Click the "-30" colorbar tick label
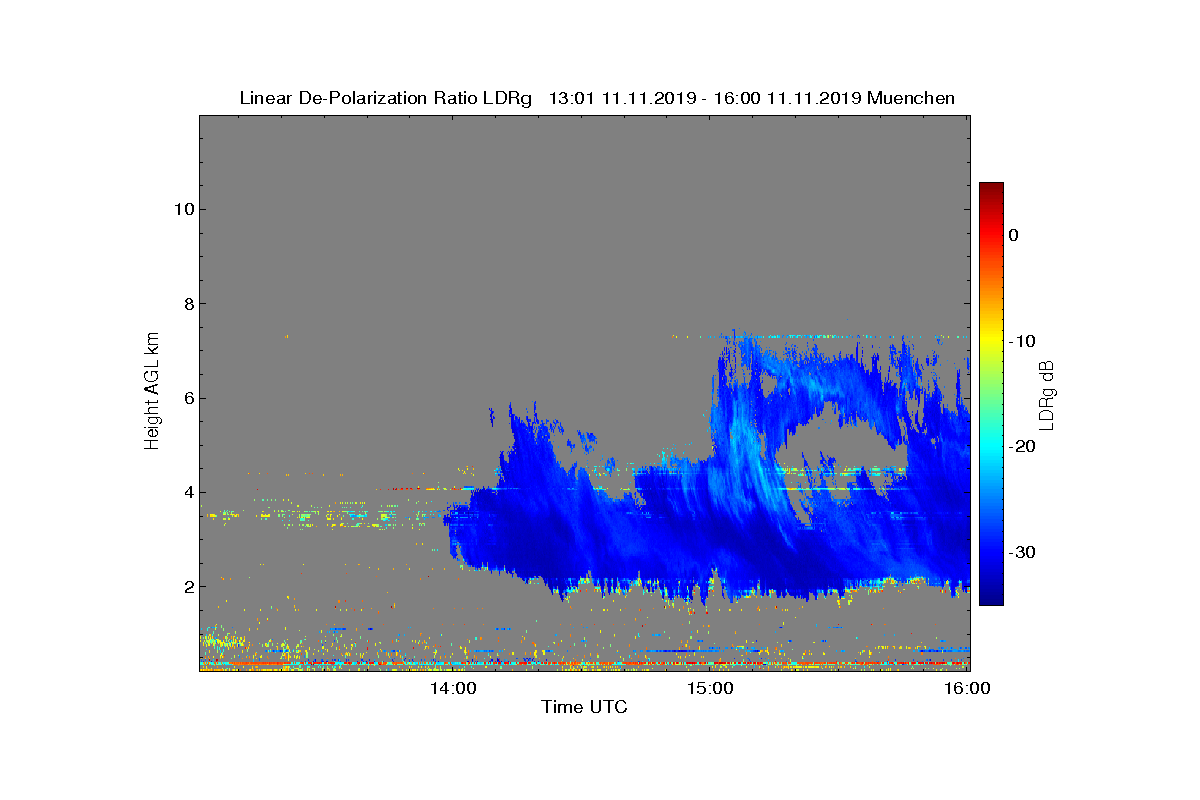1200x800 pixels. [1021, 552]
